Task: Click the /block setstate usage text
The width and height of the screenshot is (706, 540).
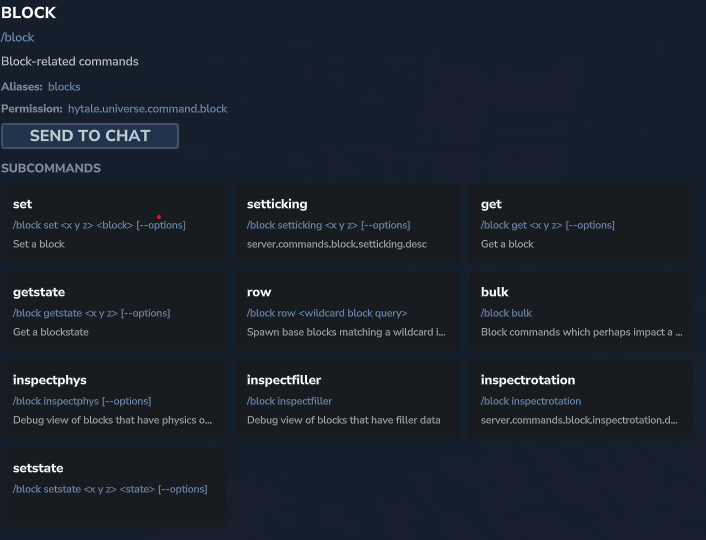Action: click(x=110, y=489)
